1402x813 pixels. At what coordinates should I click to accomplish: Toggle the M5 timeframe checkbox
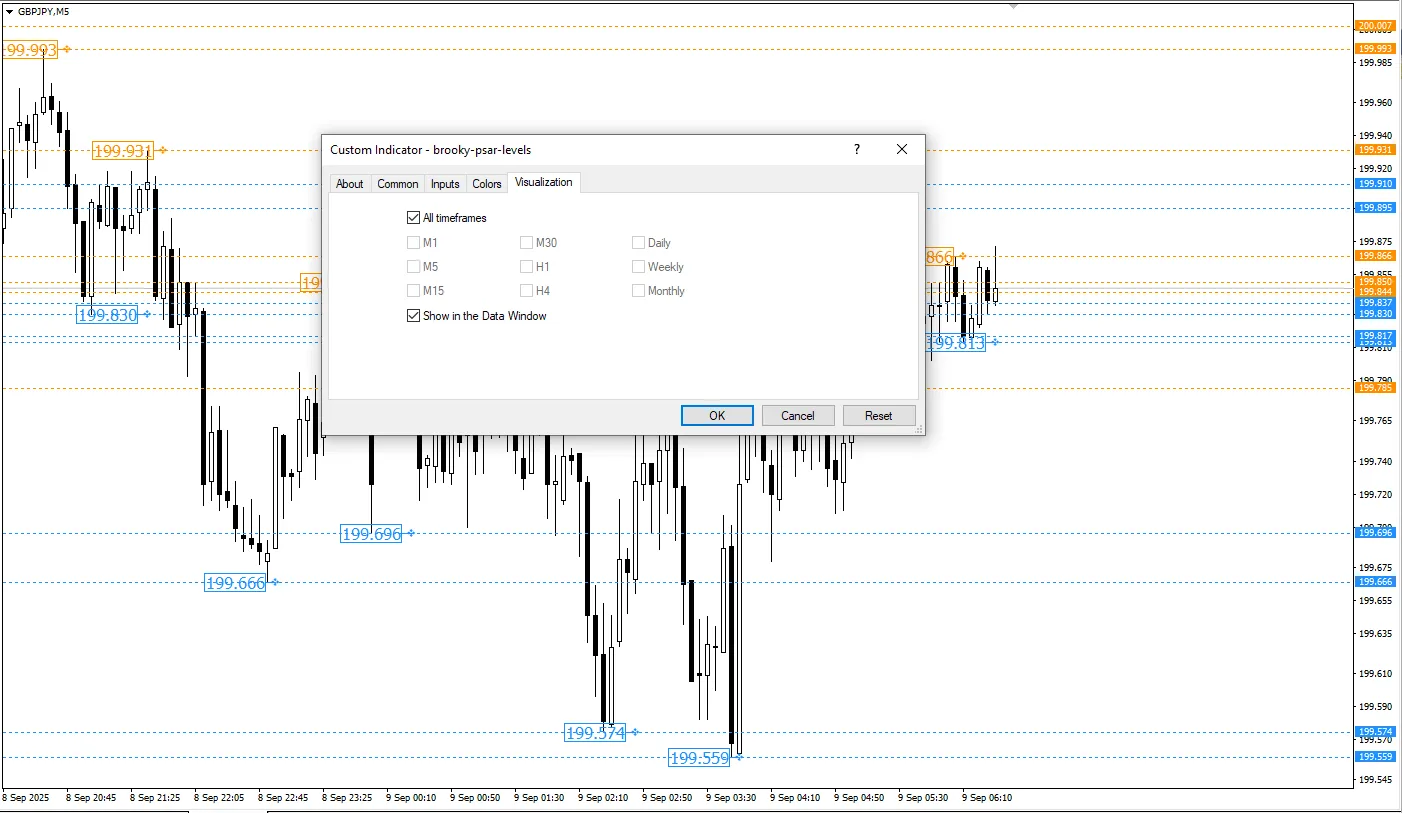click(x=413, y=266)
